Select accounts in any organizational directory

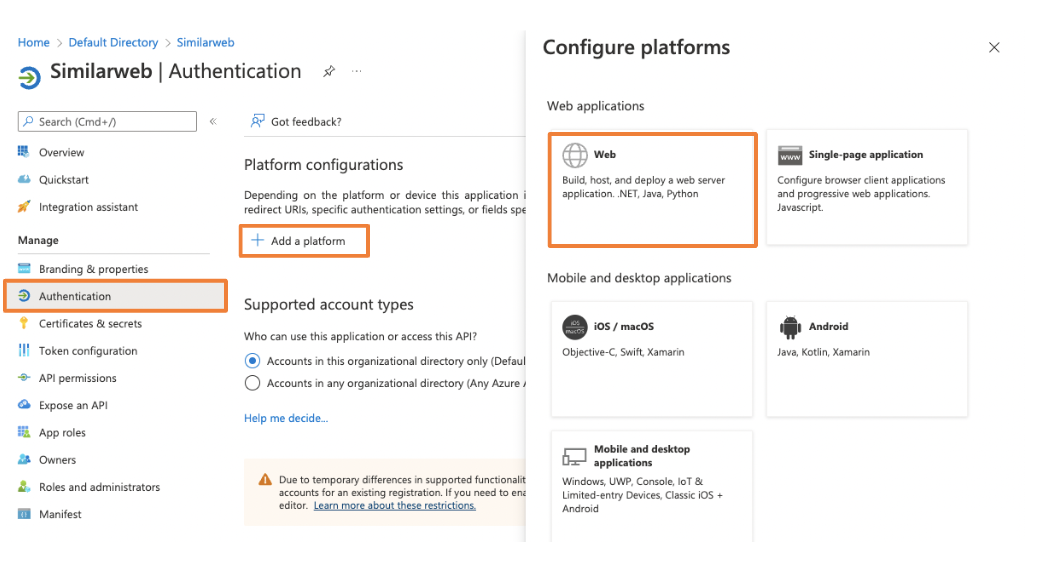253,383
